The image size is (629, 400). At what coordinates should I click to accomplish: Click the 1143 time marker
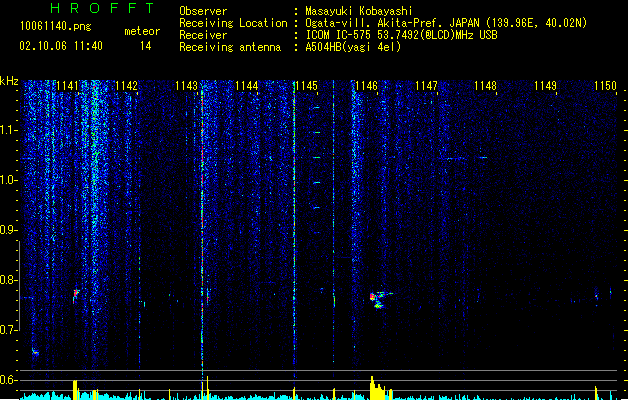click(187, 86)
